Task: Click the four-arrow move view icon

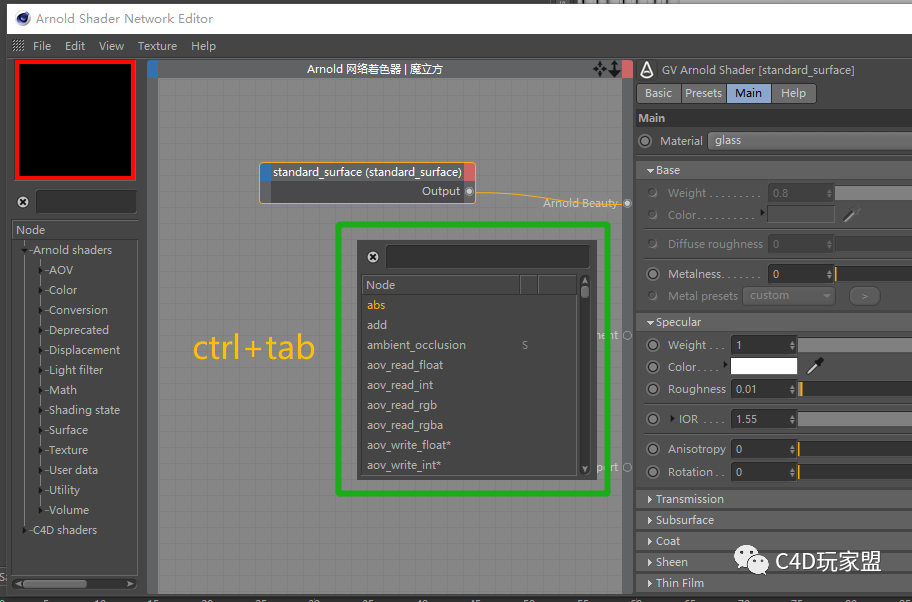Action: pos(600,69)
